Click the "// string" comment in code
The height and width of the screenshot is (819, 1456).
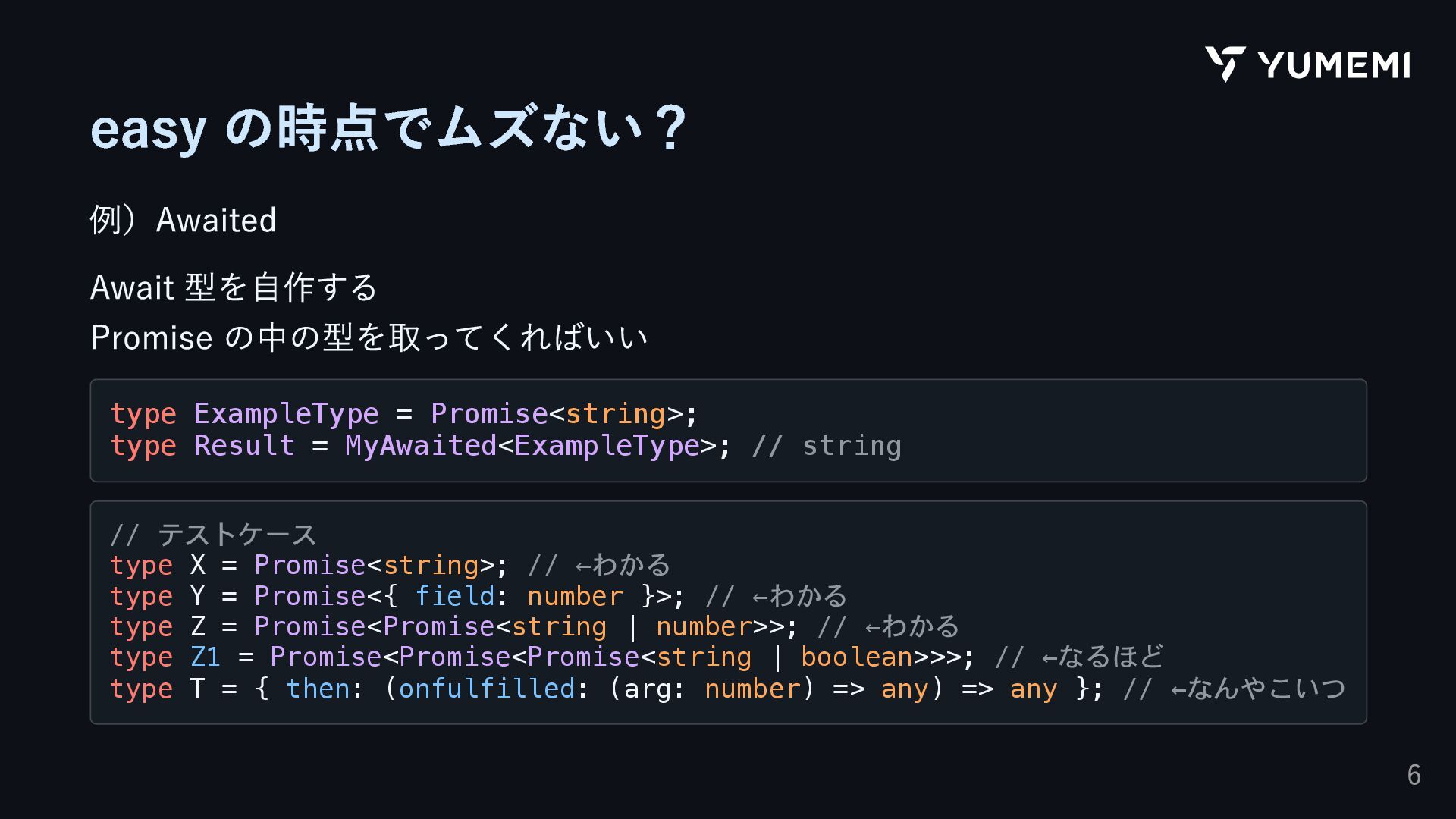826,446
